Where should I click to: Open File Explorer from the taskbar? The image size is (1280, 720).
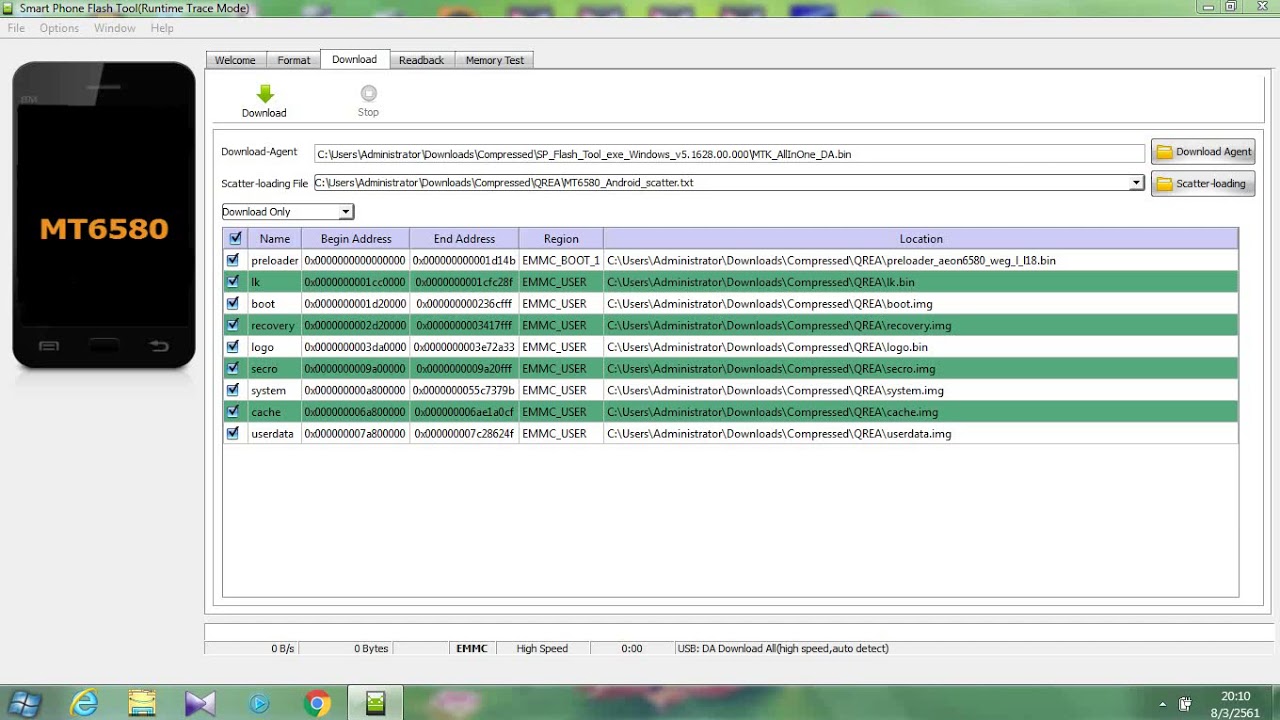tap(142, 704)
